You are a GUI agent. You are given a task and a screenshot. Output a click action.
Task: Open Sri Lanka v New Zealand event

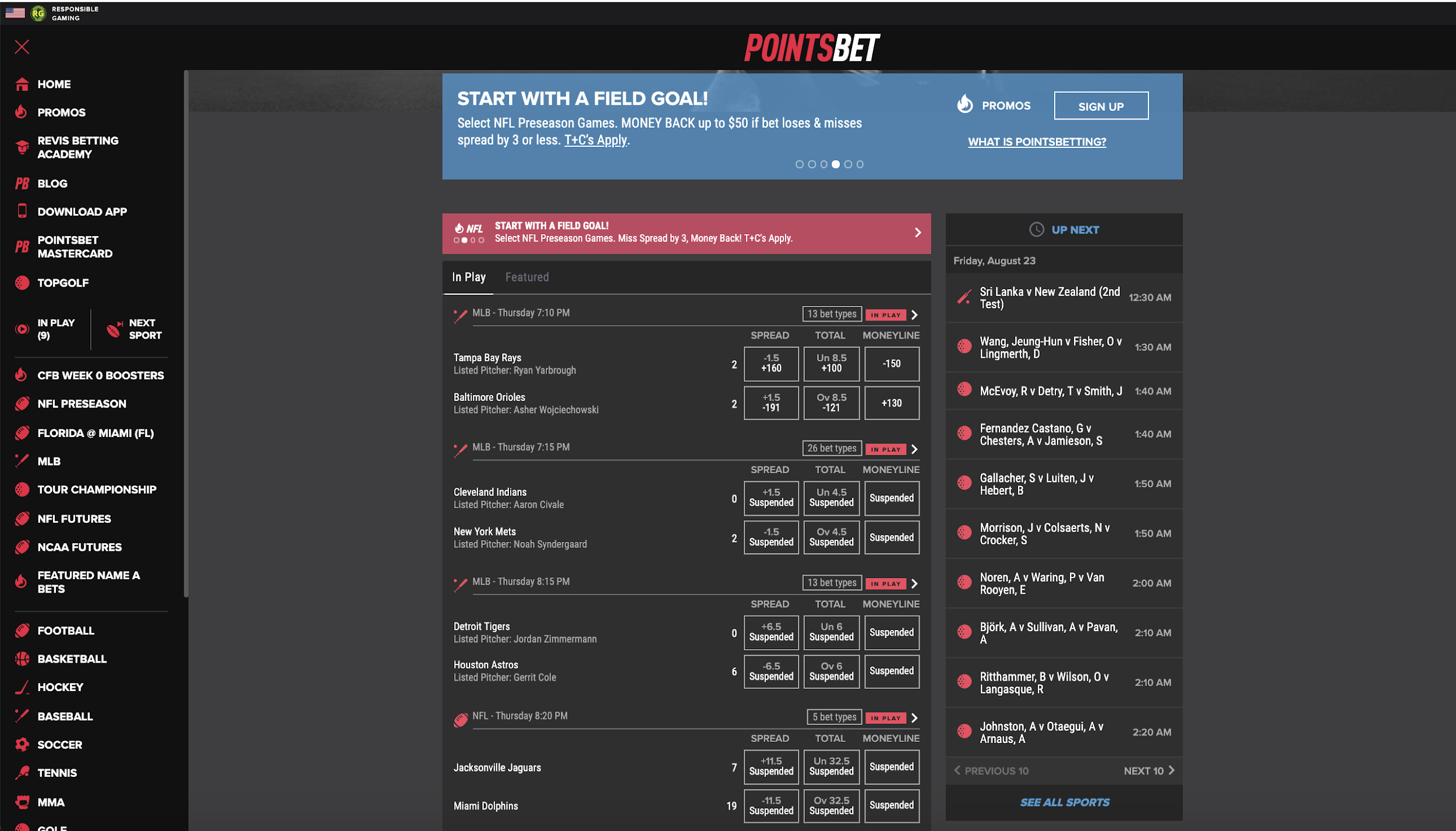[x=1064, y=297]
